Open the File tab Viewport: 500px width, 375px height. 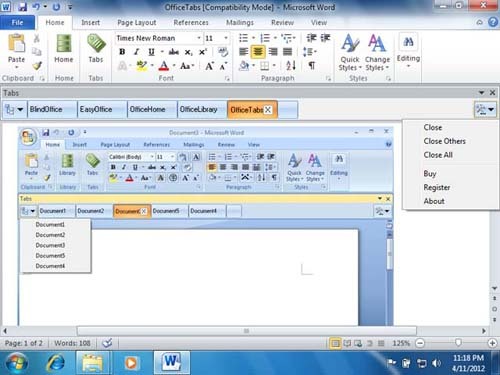click(x=17, y=22)
